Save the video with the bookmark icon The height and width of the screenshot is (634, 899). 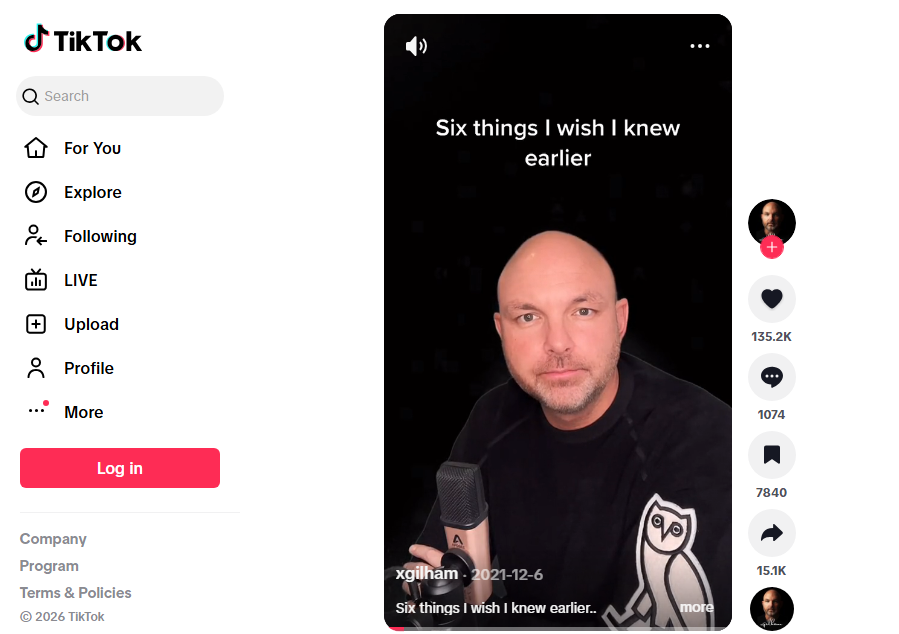772,455
